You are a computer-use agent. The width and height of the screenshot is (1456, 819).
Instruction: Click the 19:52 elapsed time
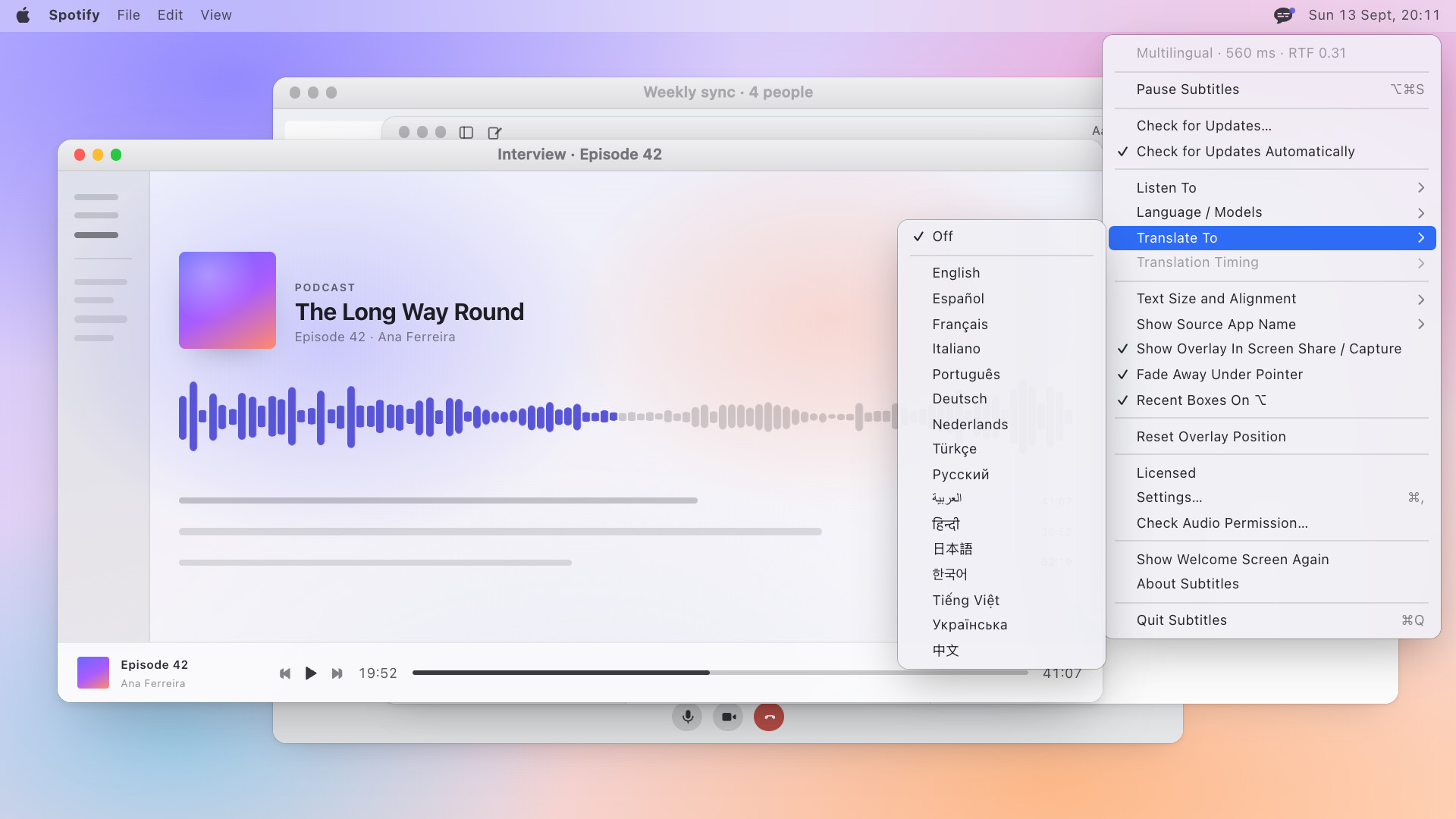tap(378, 673)
